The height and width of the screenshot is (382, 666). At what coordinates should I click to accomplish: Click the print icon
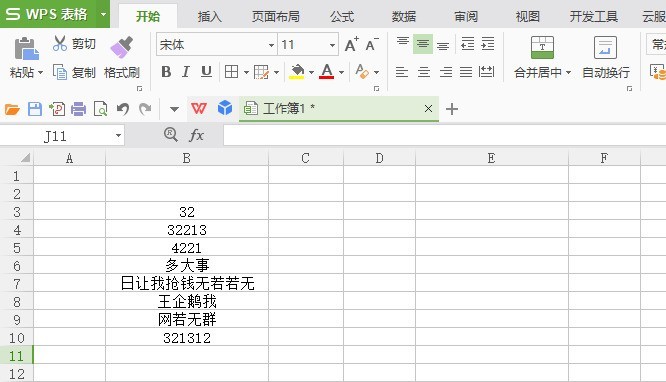pyautogui.click(x=79, y=109)
